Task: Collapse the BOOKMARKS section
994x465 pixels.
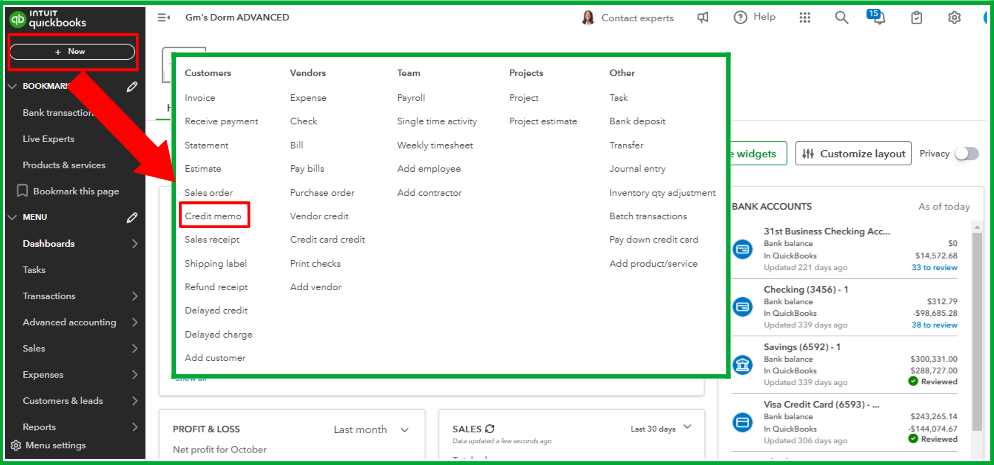Action: click(x=13, y=87)
